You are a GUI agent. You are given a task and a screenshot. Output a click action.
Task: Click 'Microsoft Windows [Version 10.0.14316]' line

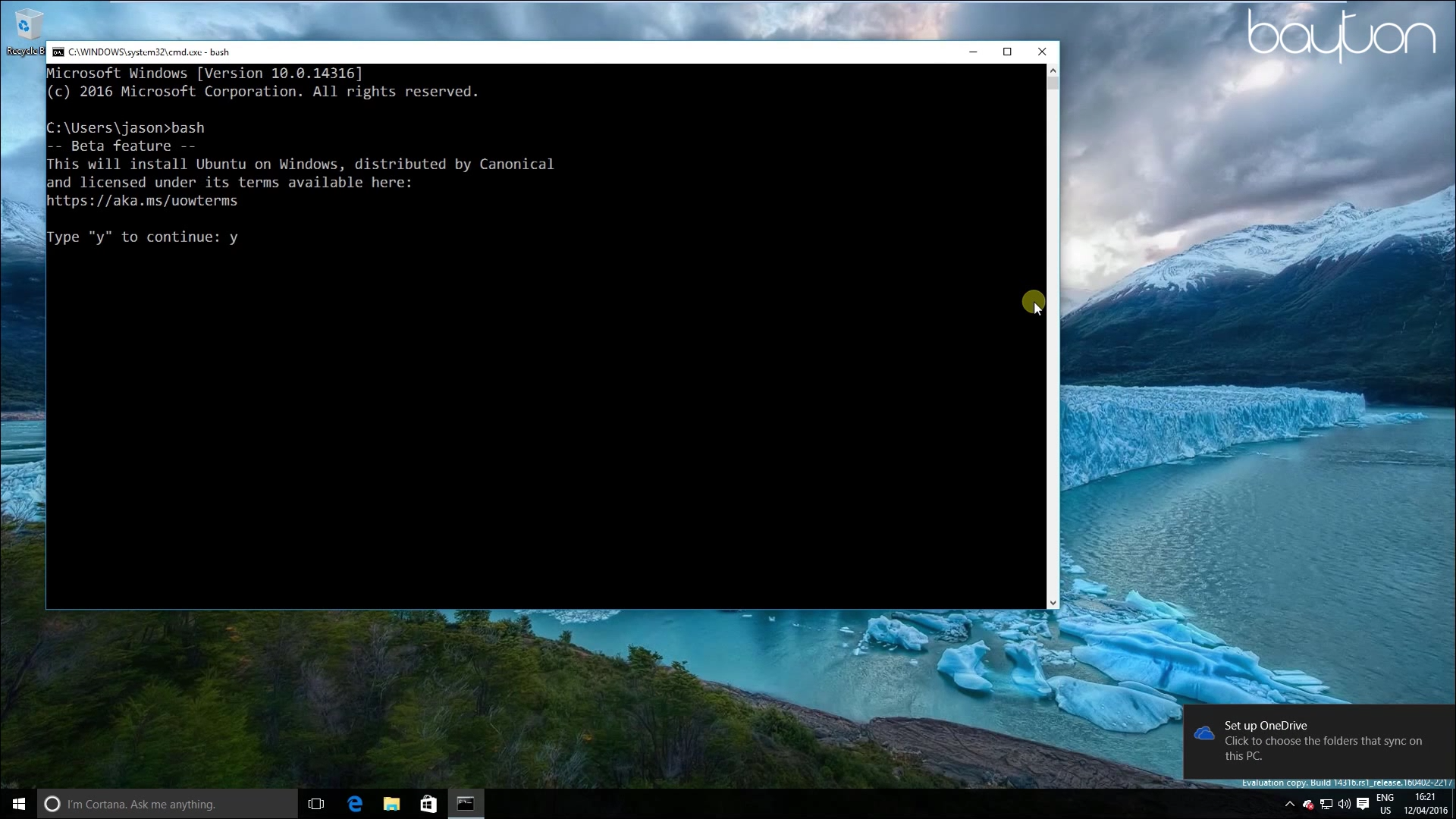(x=205, y=74)
